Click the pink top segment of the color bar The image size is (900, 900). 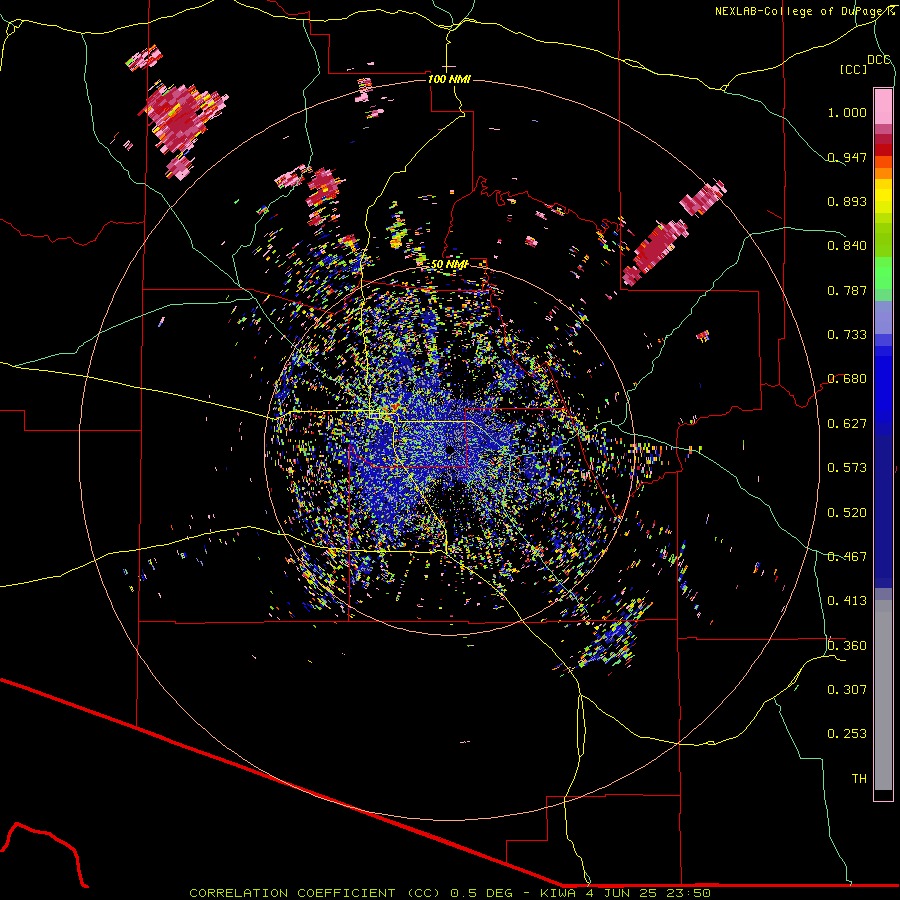coord(883,107)
